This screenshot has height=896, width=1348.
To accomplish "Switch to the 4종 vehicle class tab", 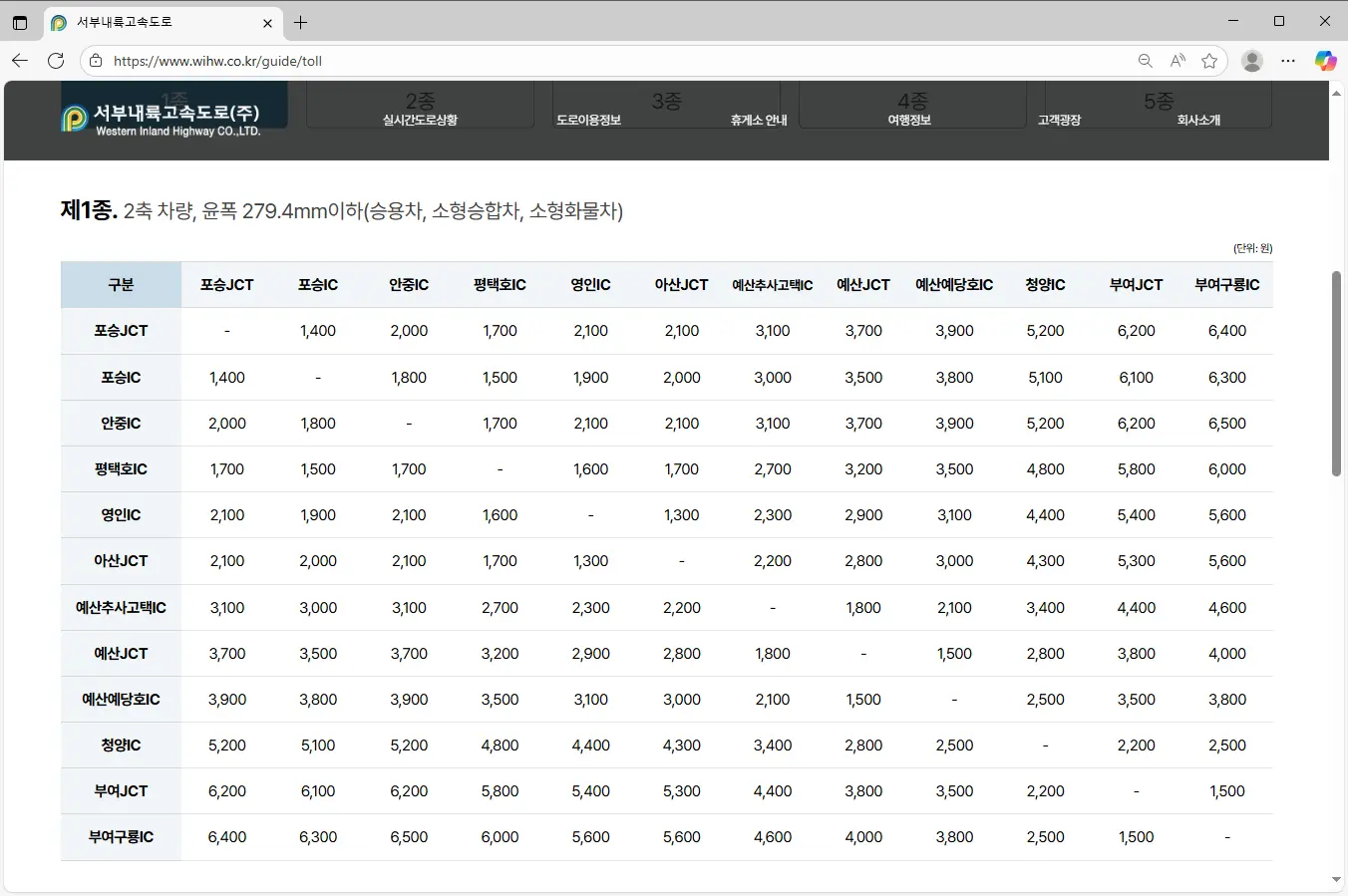I will point(912,101).
